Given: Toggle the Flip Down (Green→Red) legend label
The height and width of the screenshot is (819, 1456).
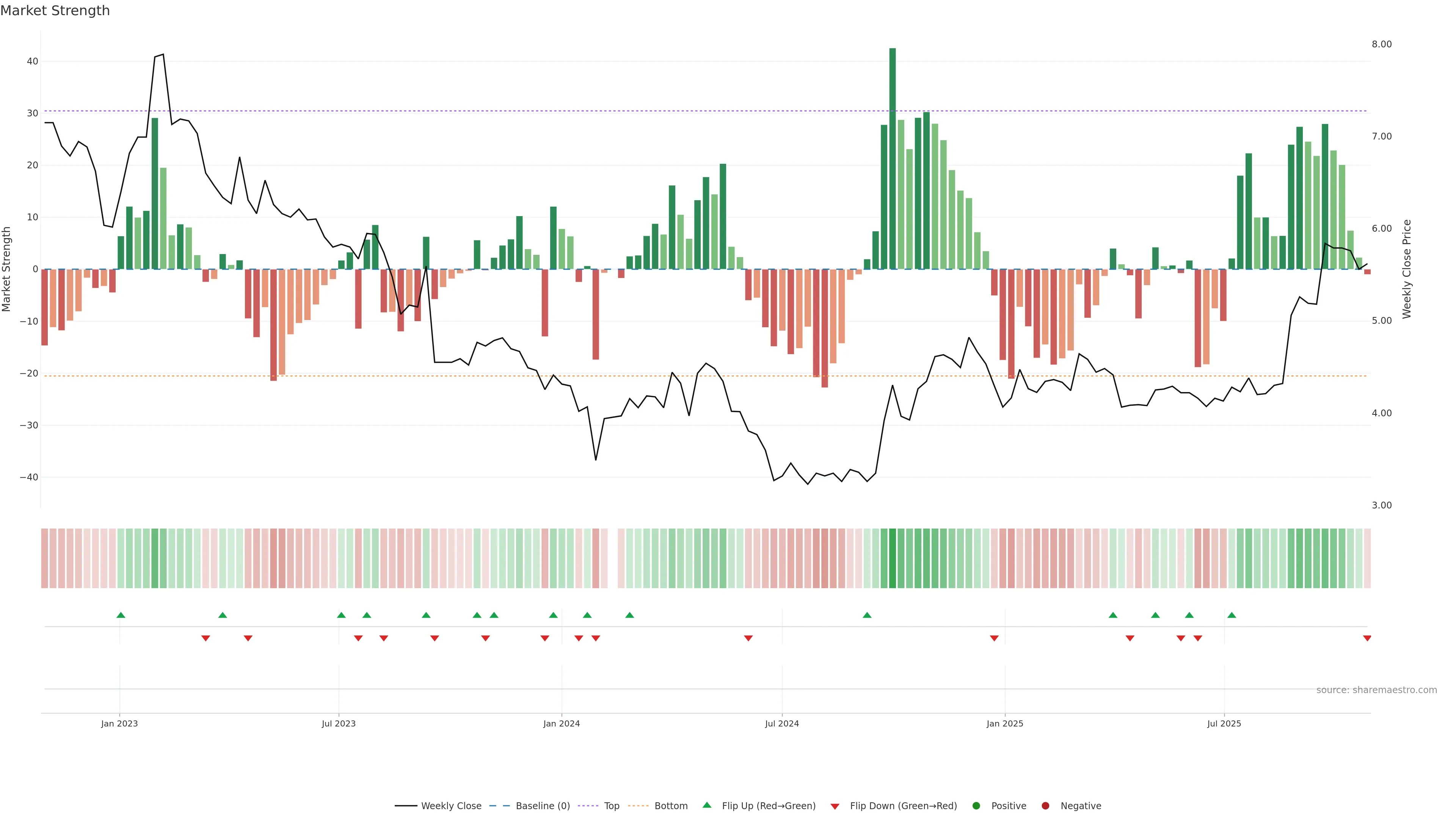Looking at the screenshot, I should point(903,806).
